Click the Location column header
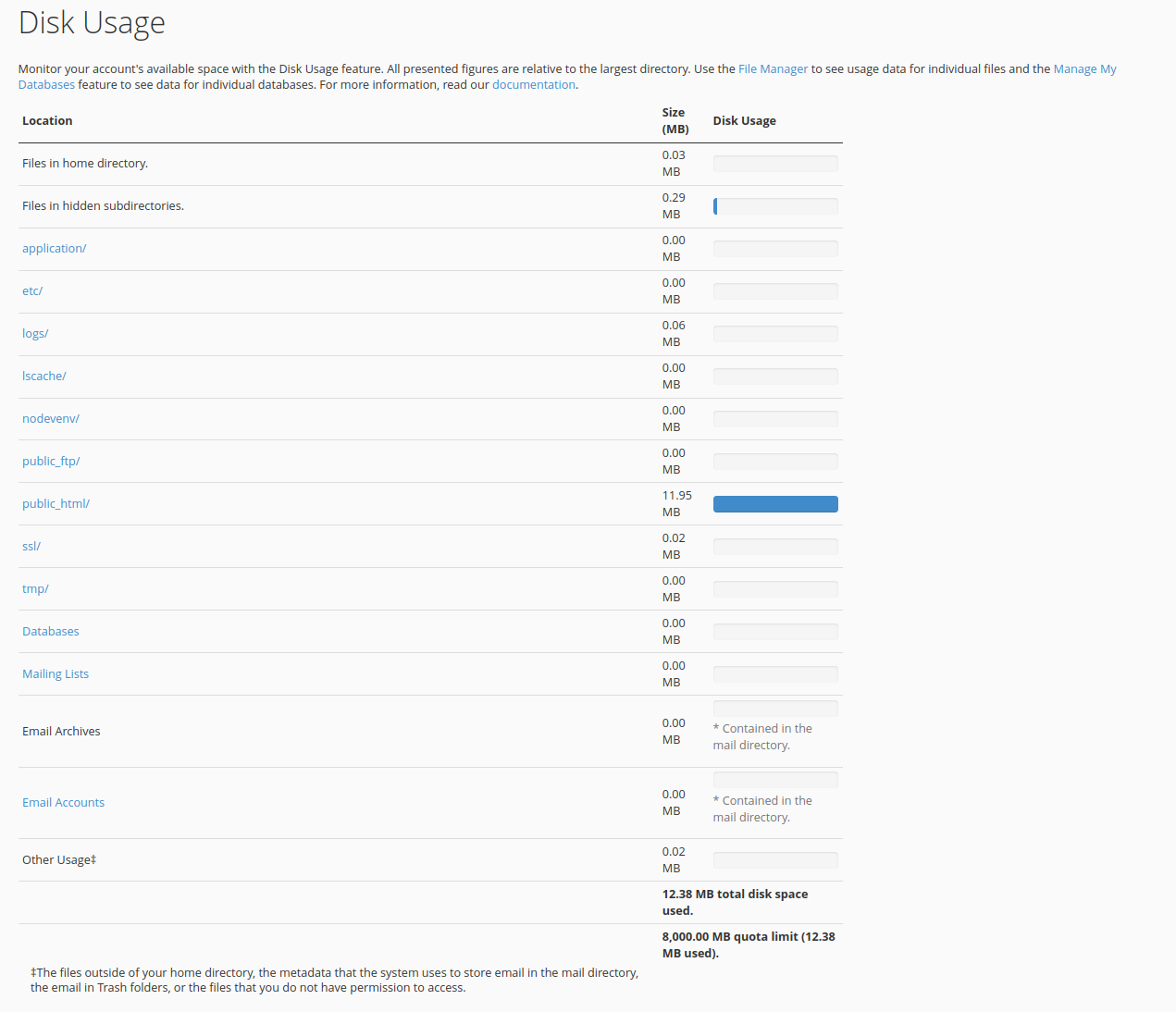 (47, 121)
